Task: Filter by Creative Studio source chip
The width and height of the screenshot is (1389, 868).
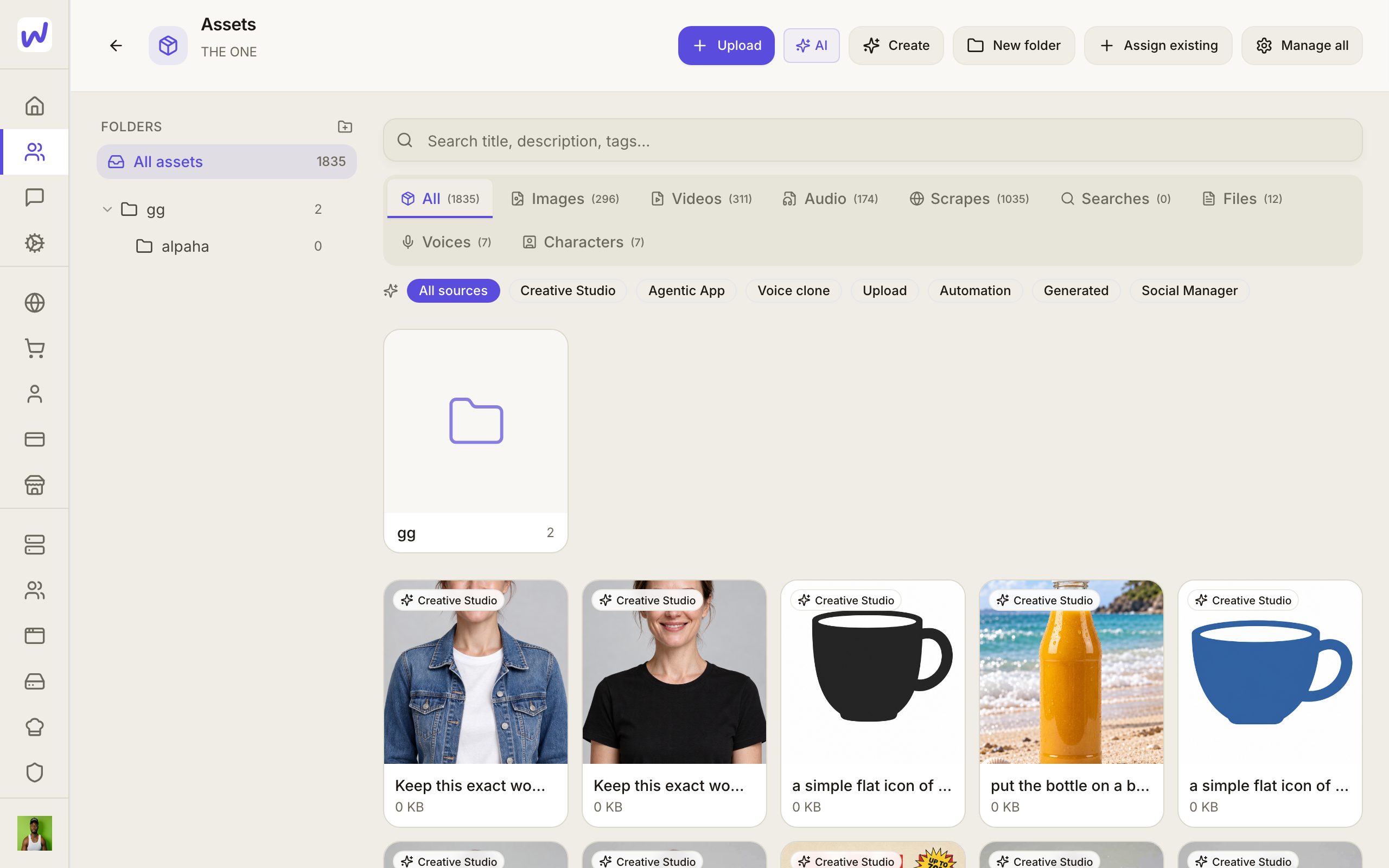Action: point(567,290)
